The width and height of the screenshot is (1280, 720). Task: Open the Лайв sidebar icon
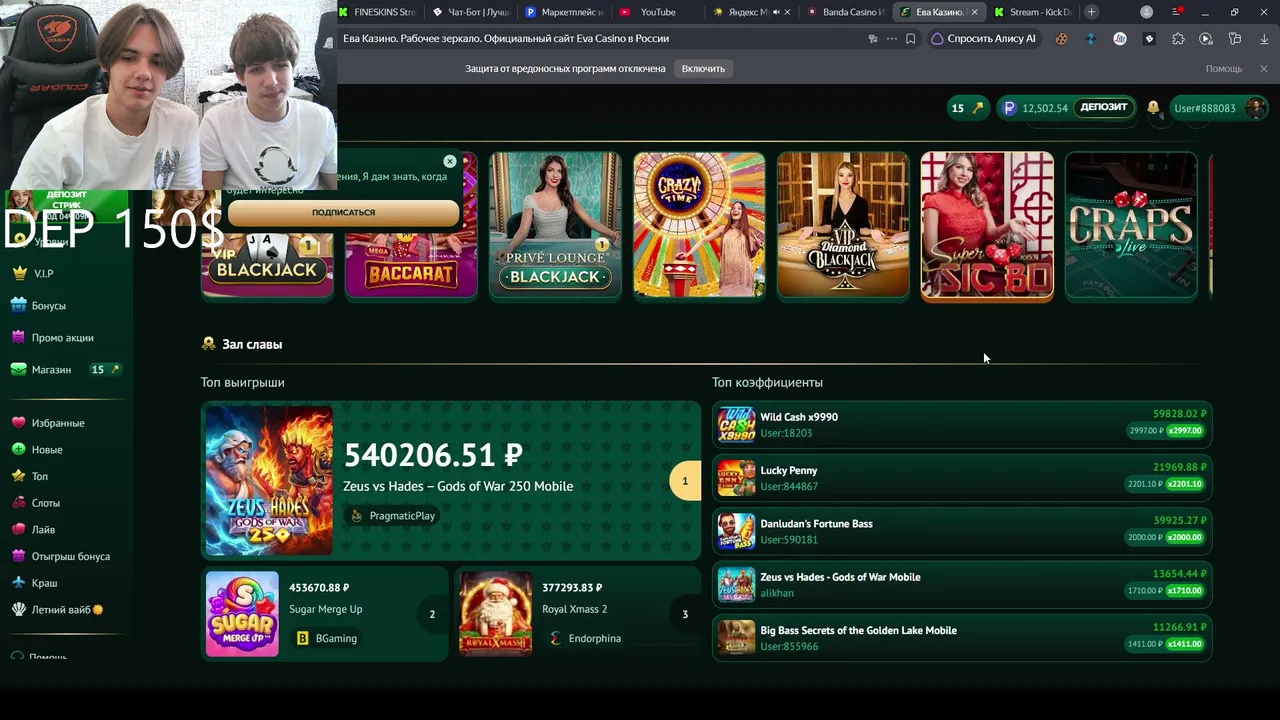(19, 529)
